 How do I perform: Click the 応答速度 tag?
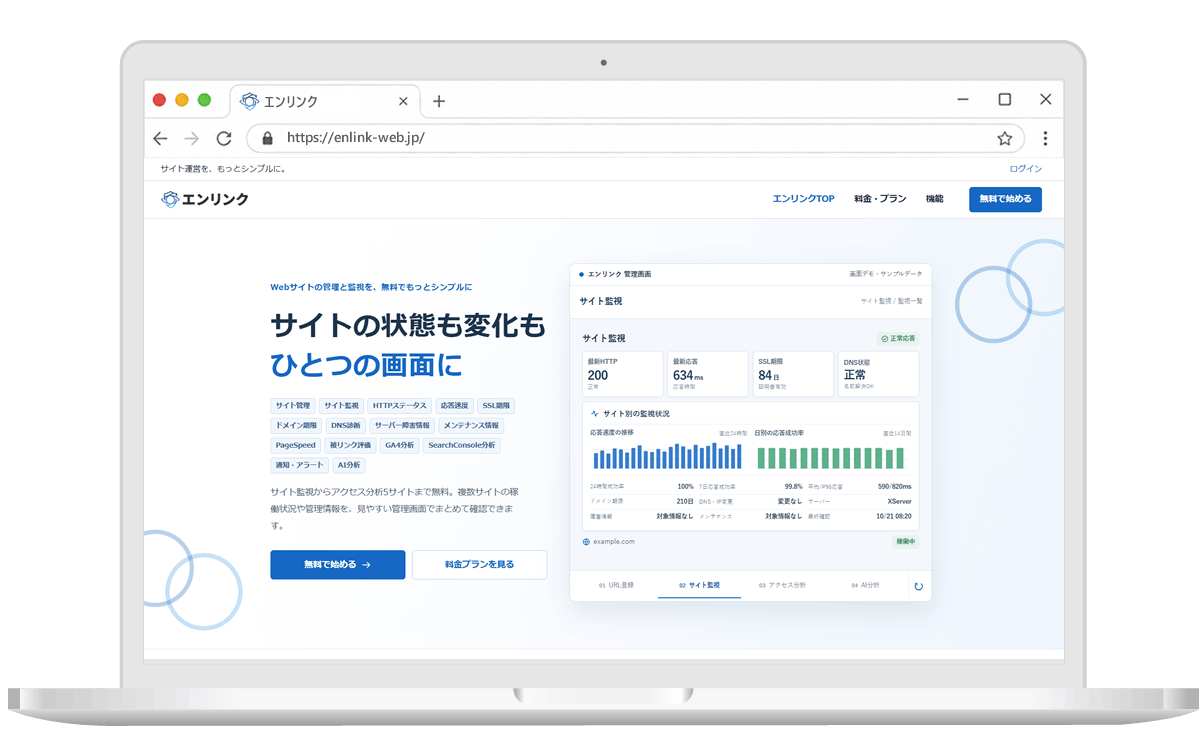[454, 406]
